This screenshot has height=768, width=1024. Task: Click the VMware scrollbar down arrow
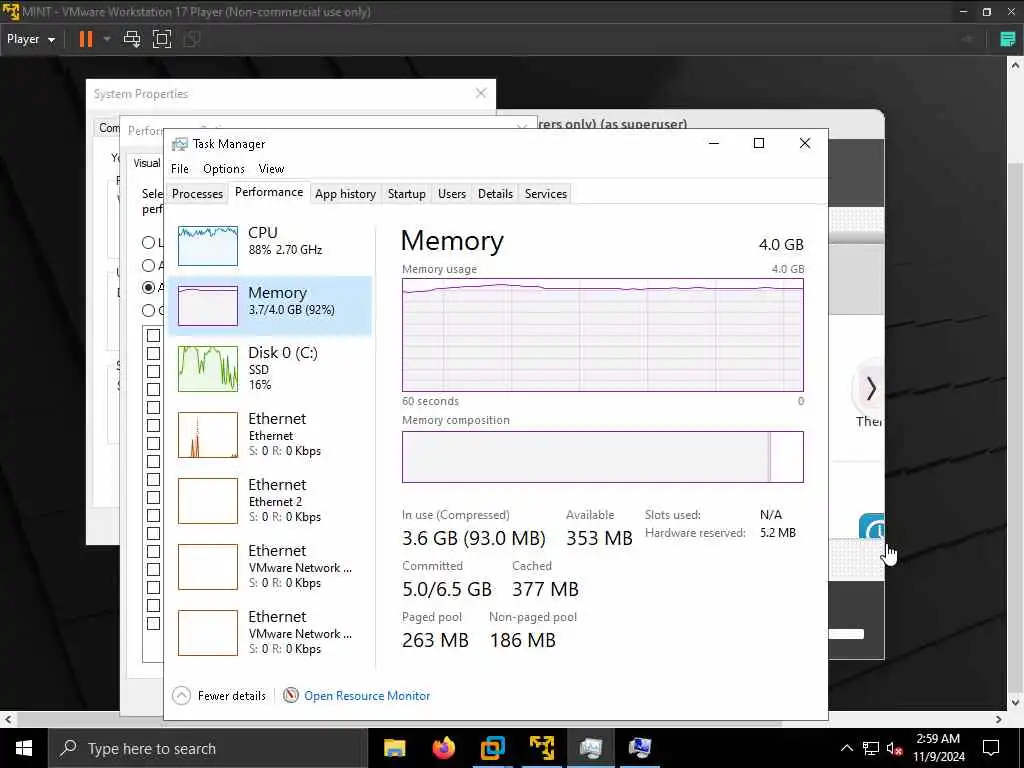pos(1015,703)
